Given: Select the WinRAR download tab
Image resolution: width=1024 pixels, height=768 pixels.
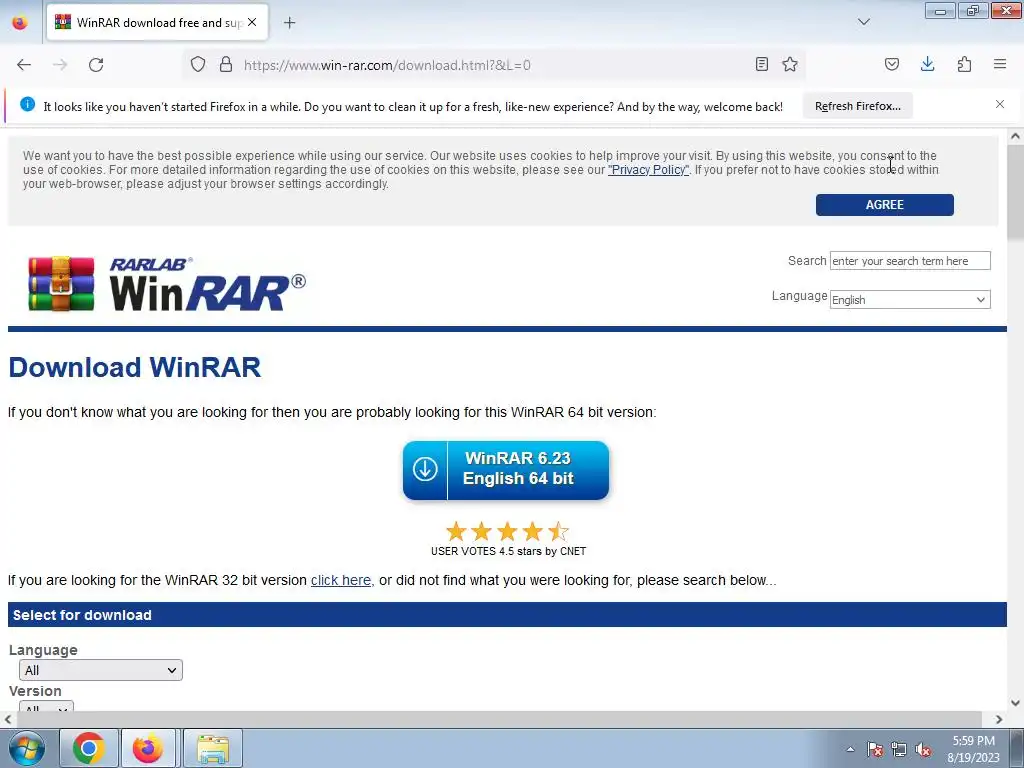Looking at the screenshot, I should [157, 22].
